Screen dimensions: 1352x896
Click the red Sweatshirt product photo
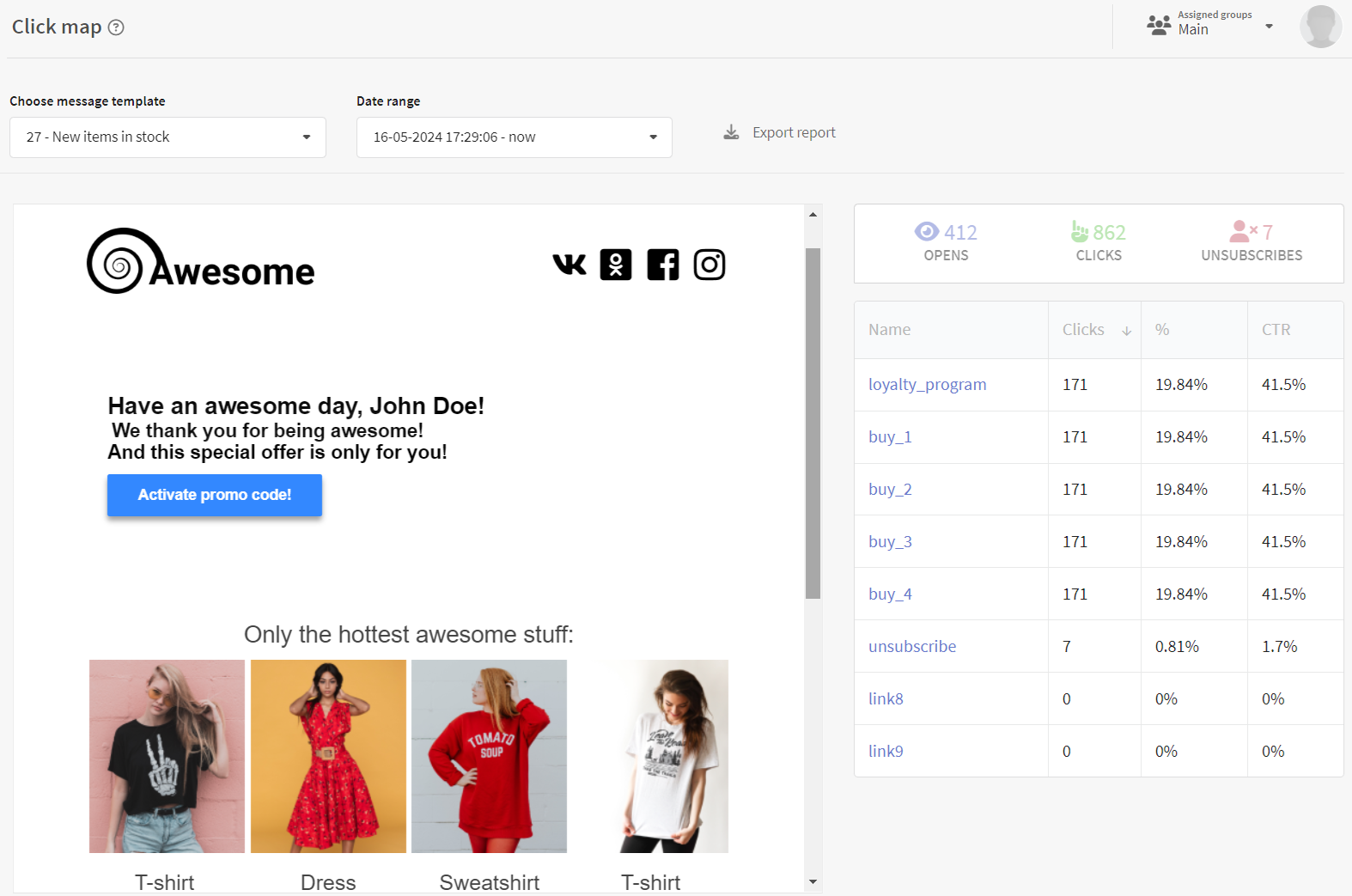[489, 756]
